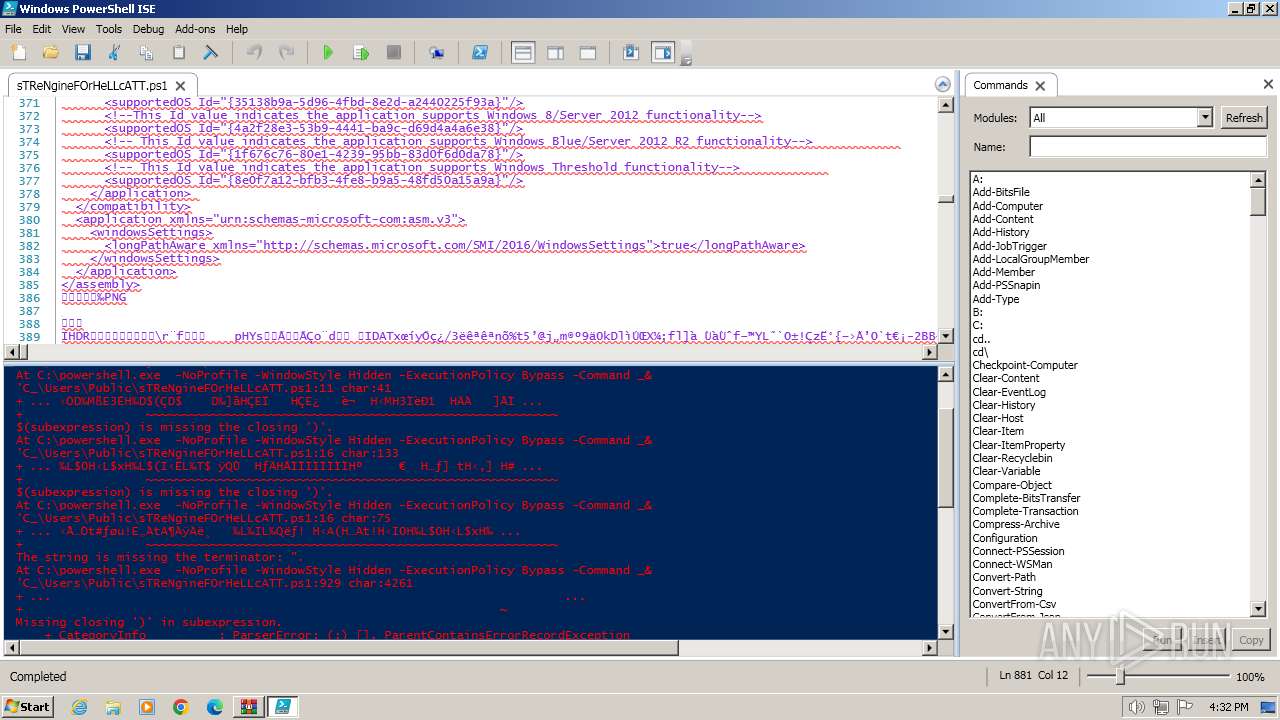Show script pane on top layout icon

(523, 53)
